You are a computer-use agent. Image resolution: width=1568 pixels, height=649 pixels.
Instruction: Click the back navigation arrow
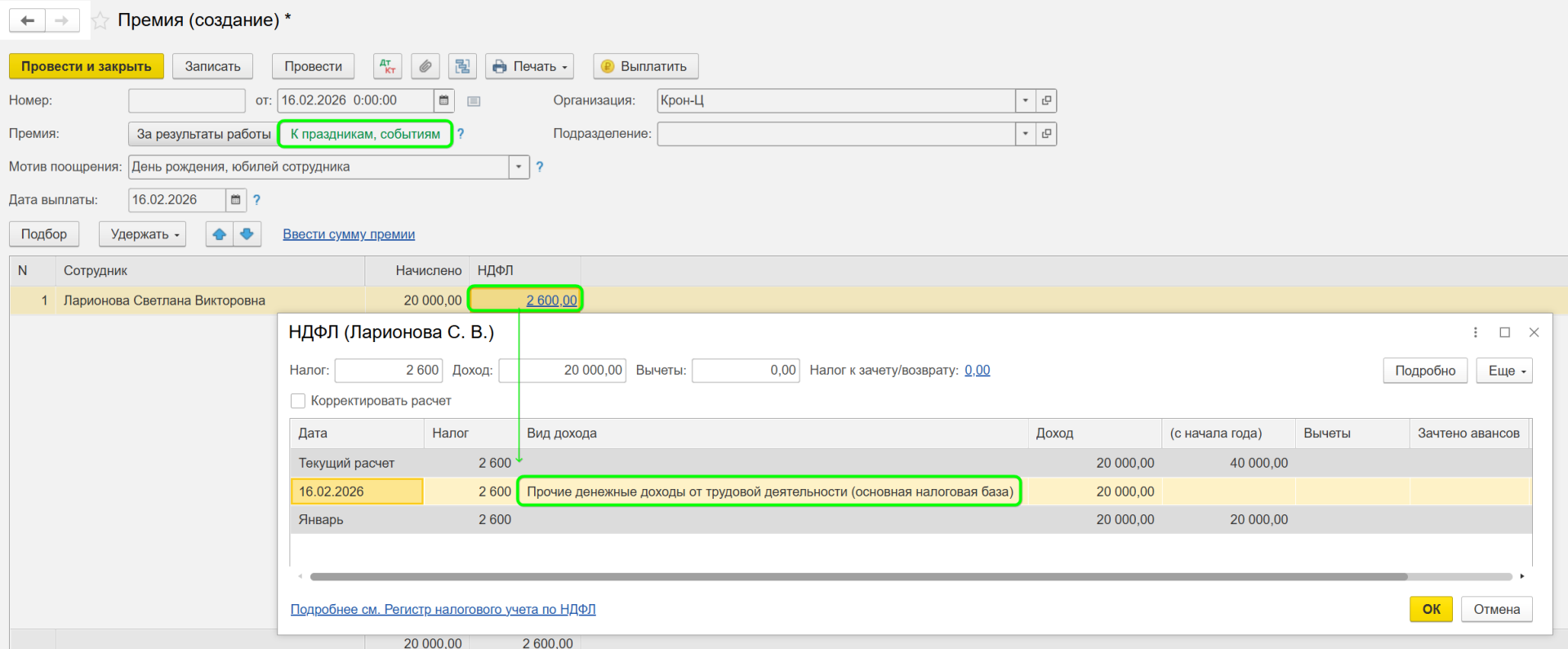pos(27,20)
